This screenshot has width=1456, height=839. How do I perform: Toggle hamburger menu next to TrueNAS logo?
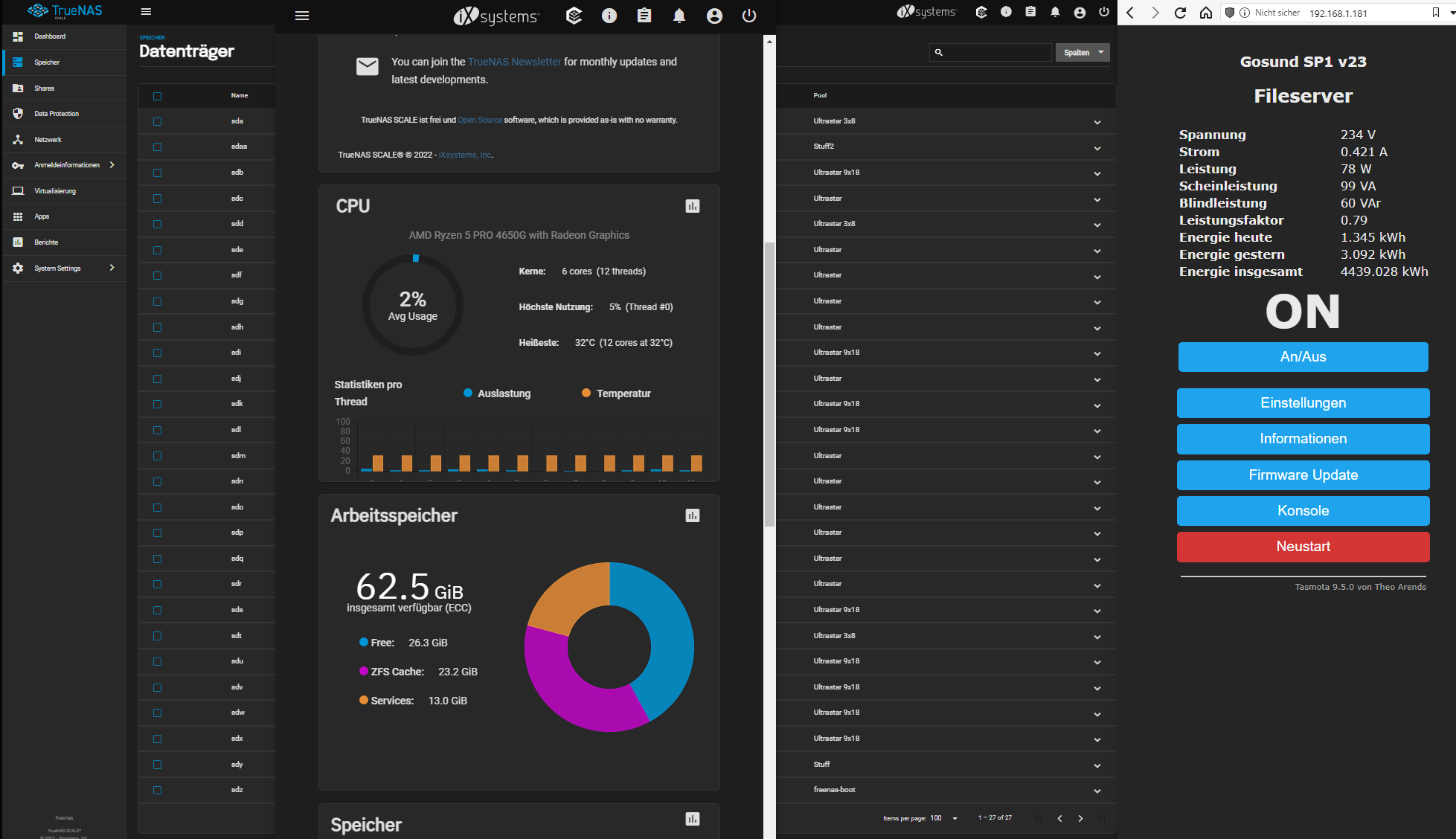point(146,11)
